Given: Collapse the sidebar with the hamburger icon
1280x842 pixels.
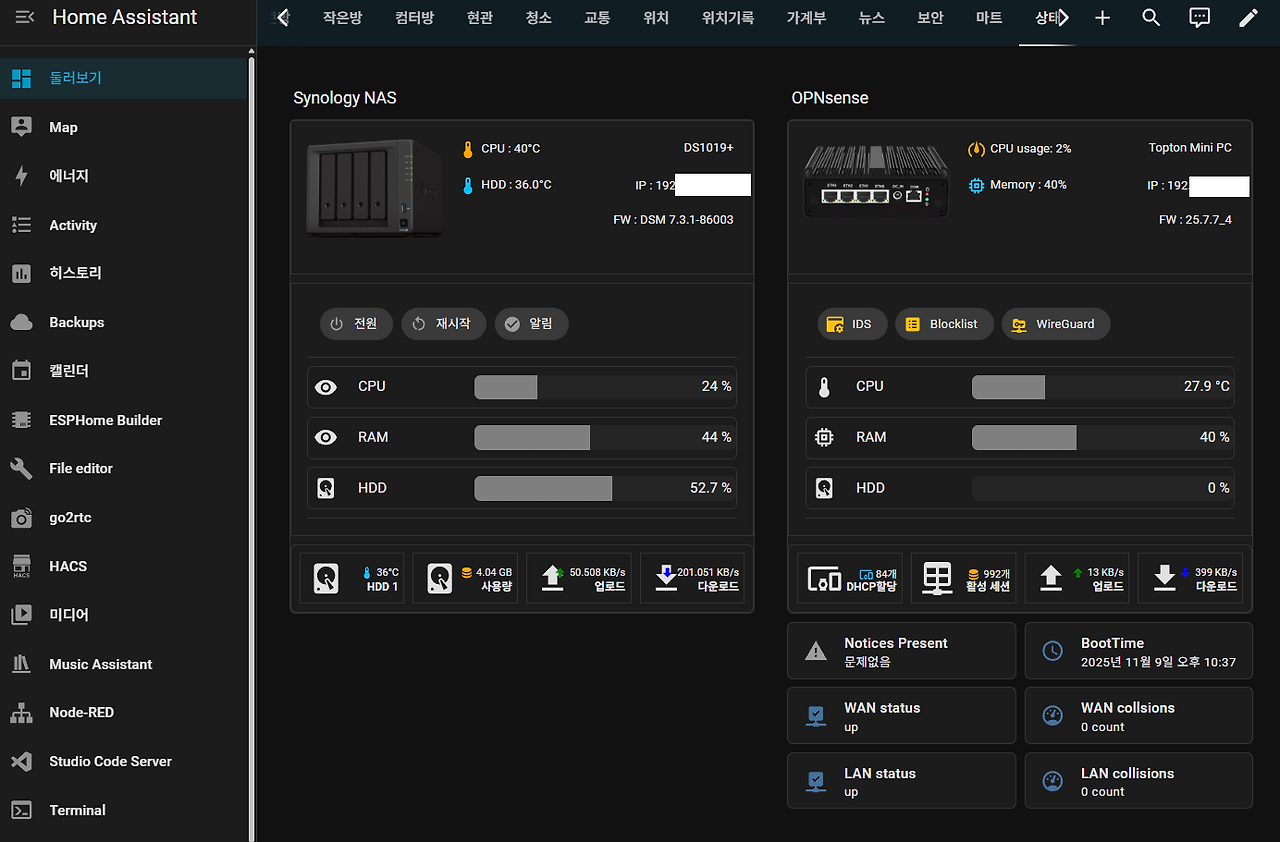Looking at the screenshot, I should [x=25, y=17].
